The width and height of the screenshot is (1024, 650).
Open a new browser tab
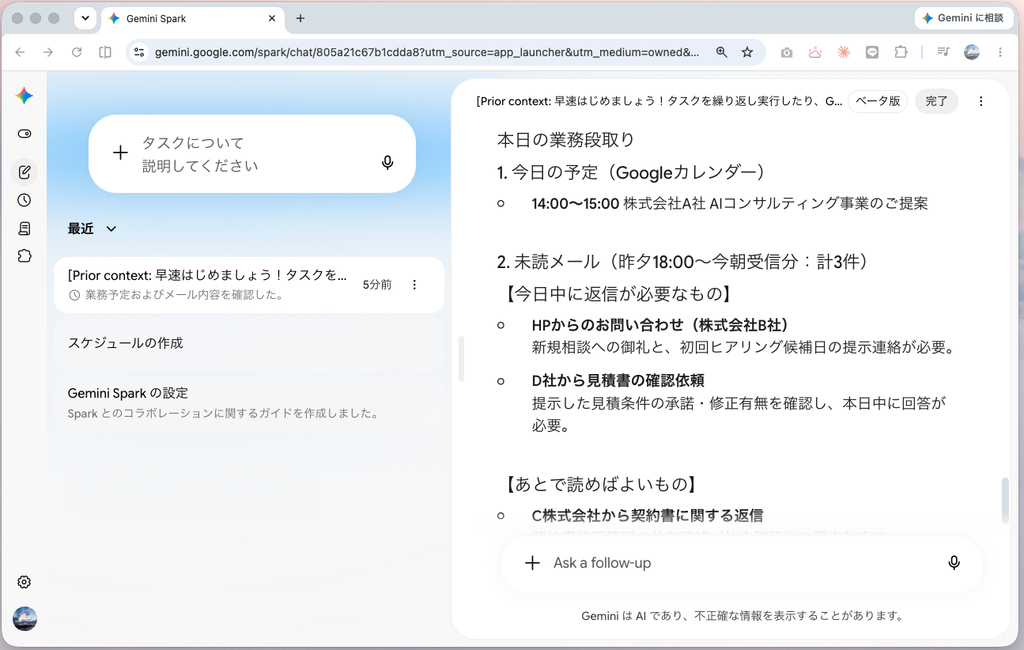300,18
